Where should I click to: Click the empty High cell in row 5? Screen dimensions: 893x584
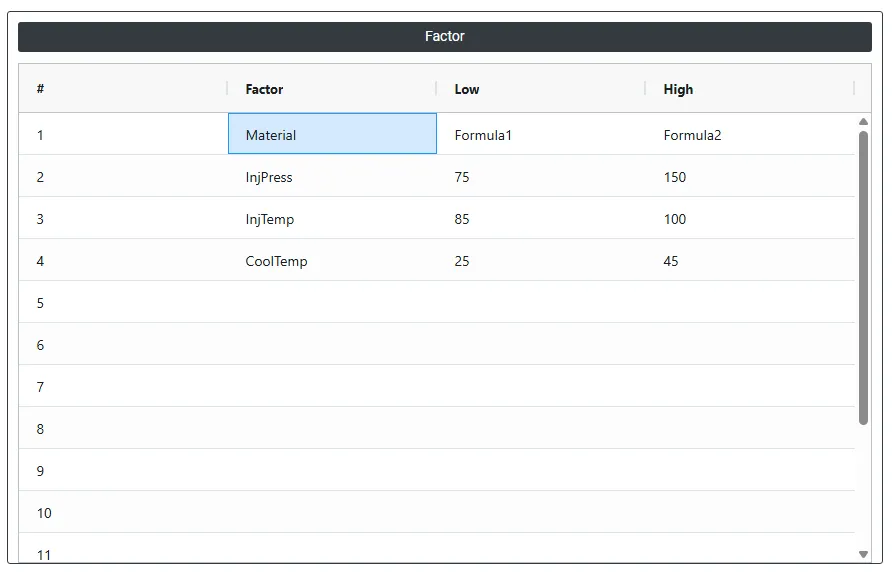pyautogui.click(x=750, y=302)
